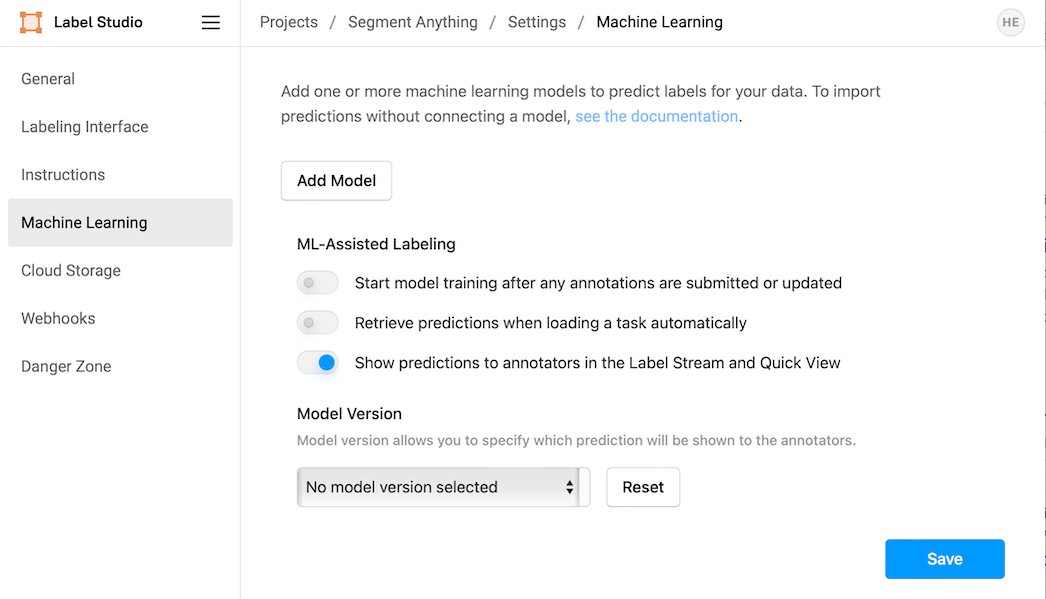Follow the see the documentation link
The image size is (1046, 599).
click(656, 116)
